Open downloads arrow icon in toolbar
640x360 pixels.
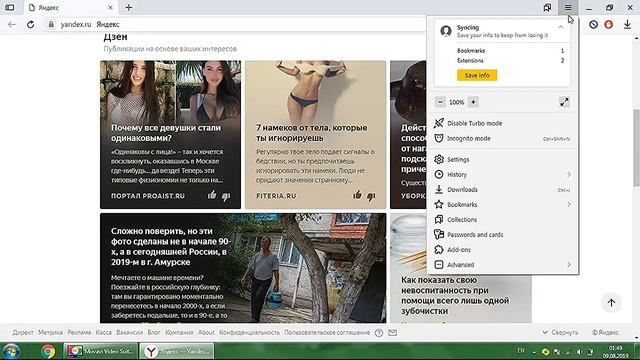(627, 24)
